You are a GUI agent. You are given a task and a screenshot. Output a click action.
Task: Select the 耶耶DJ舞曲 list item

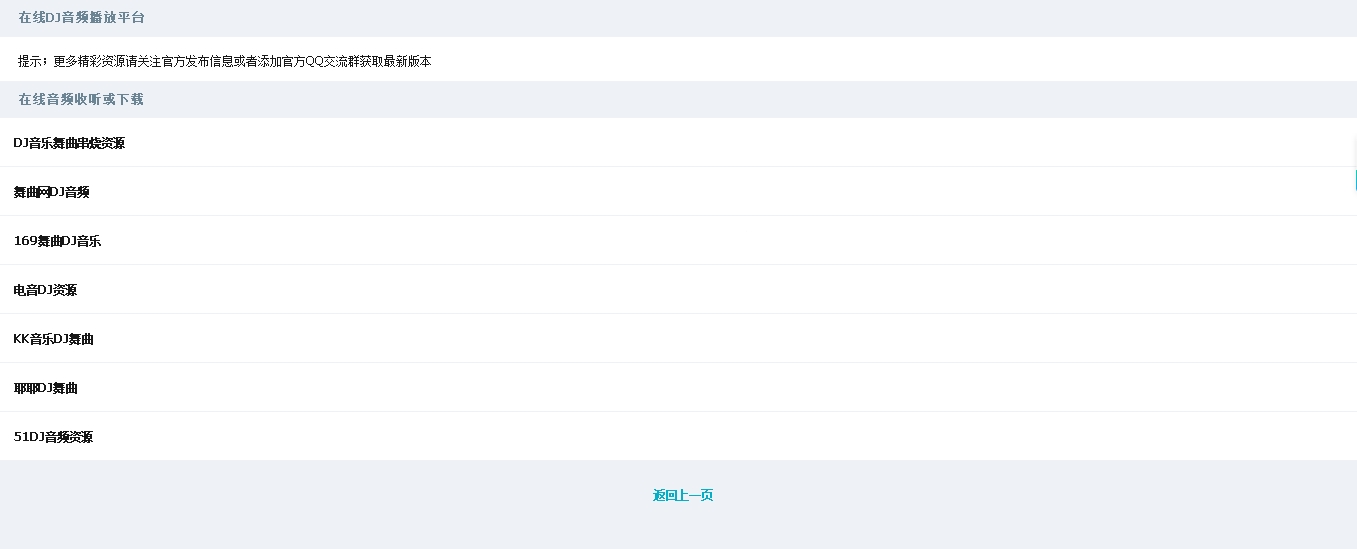click(x=45, y=388)
